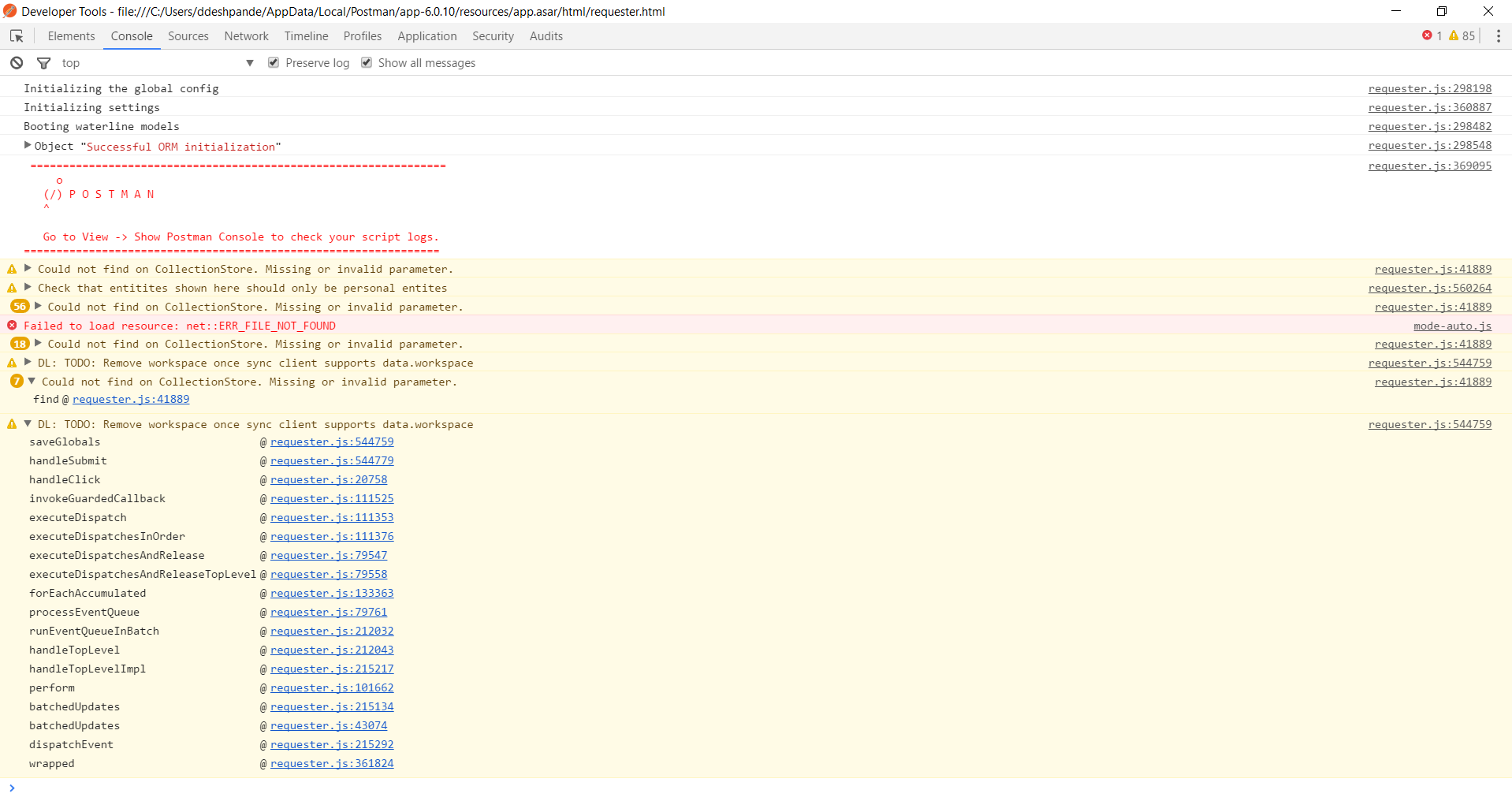The image size is (1512, 801).
Task: Click the error icon on ERR_FILE_NOT_FOUND message
Action: 11,326
